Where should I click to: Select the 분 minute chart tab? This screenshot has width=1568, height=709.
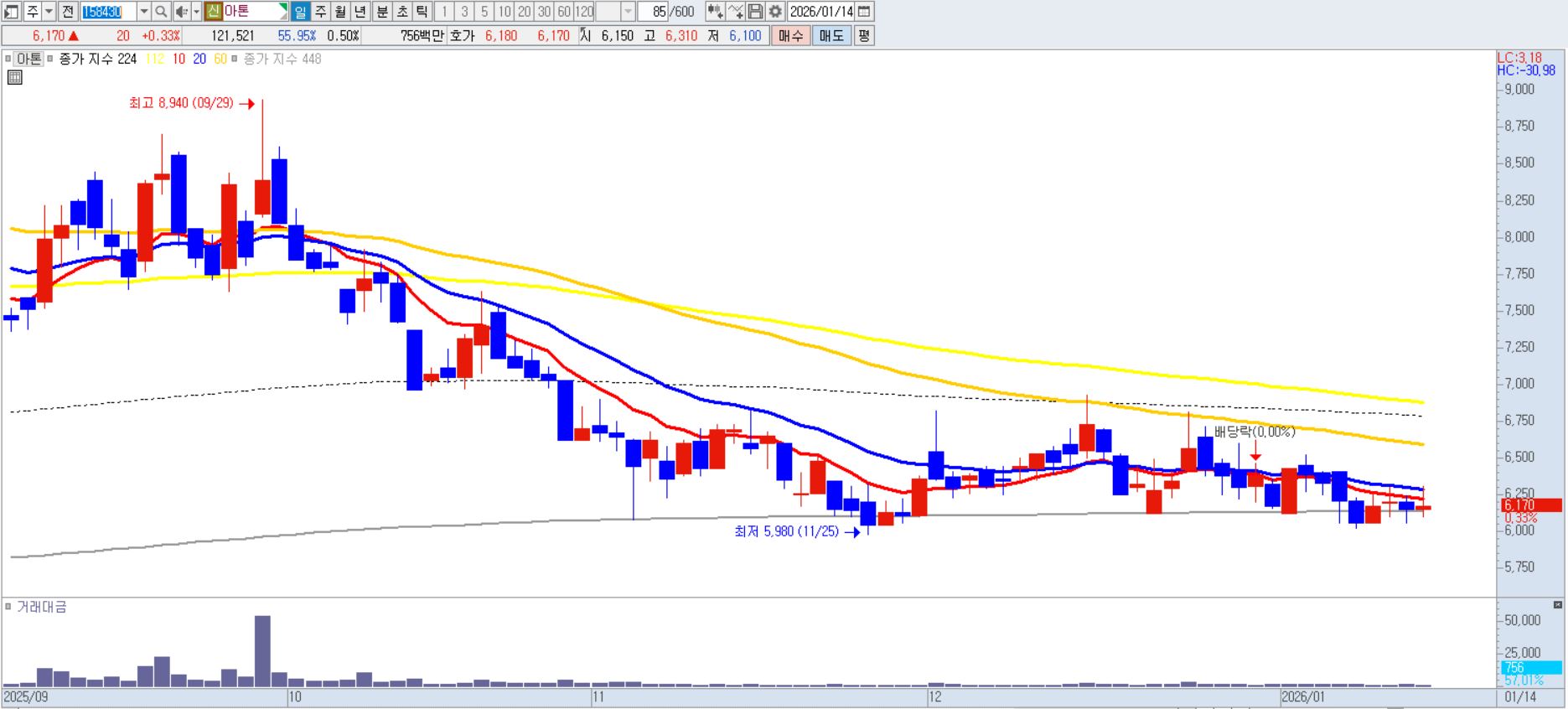381,12
